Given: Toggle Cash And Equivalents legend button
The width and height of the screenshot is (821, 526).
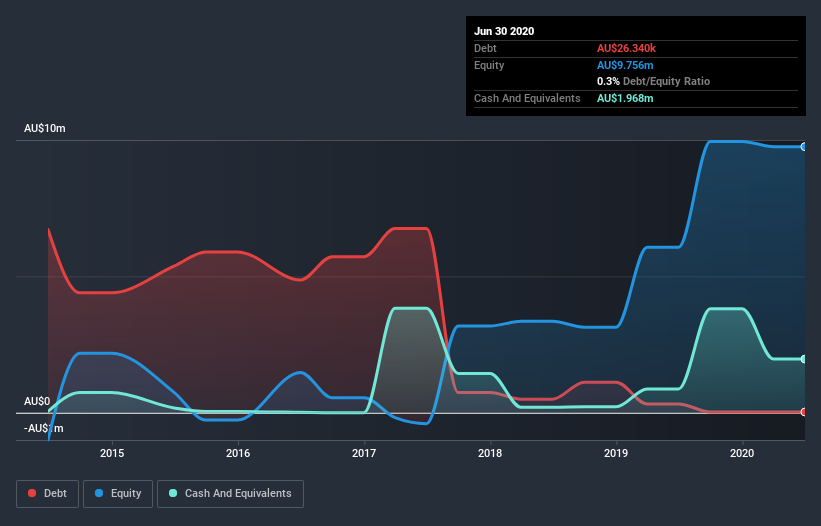Looking at the screenshot, I should [230, 494].
